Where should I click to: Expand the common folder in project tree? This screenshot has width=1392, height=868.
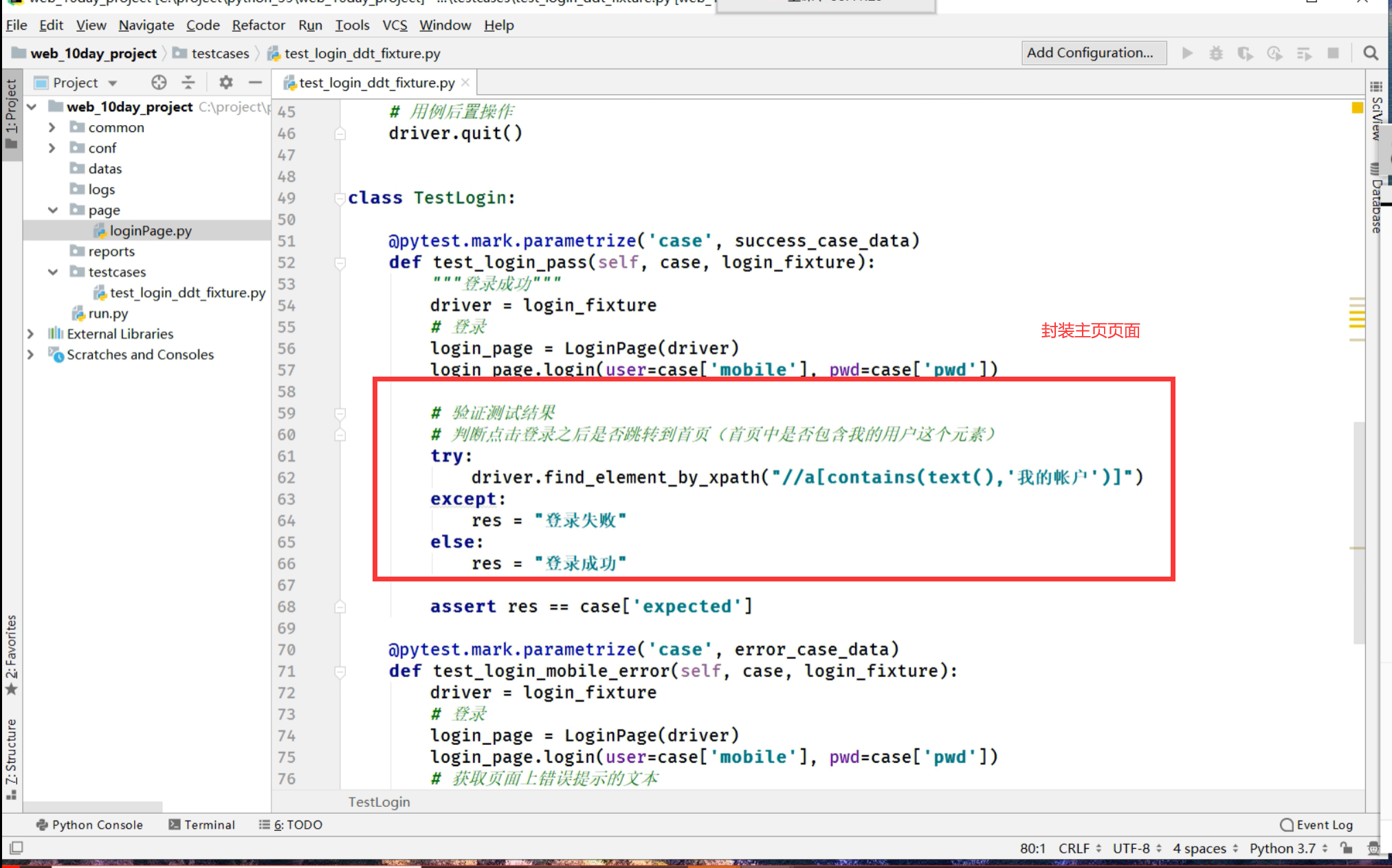(x=52, y=128)
